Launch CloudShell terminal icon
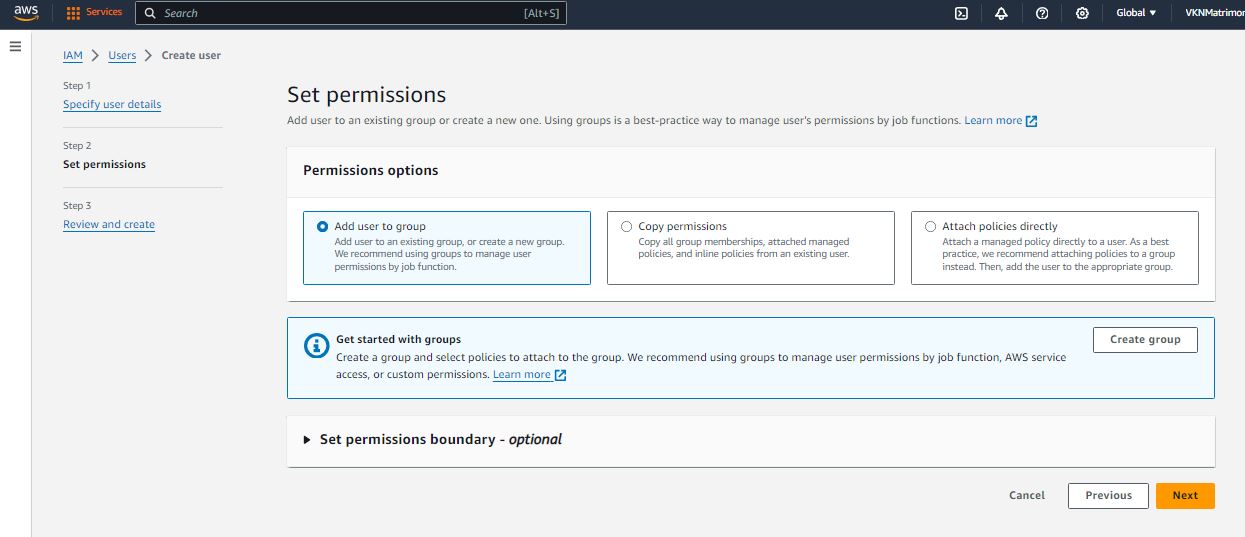 [x=961, y=13]
